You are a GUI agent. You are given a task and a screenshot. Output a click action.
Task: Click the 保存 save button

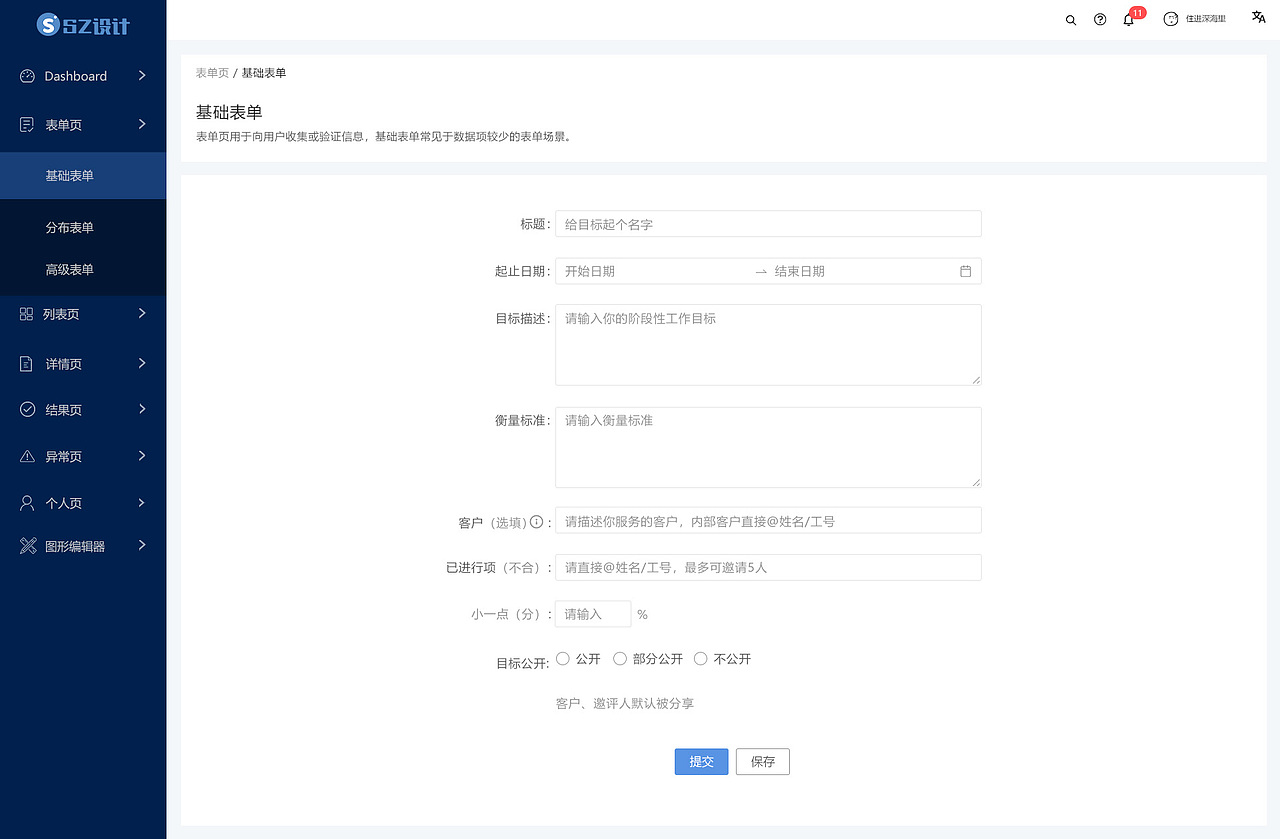point(762,761)
